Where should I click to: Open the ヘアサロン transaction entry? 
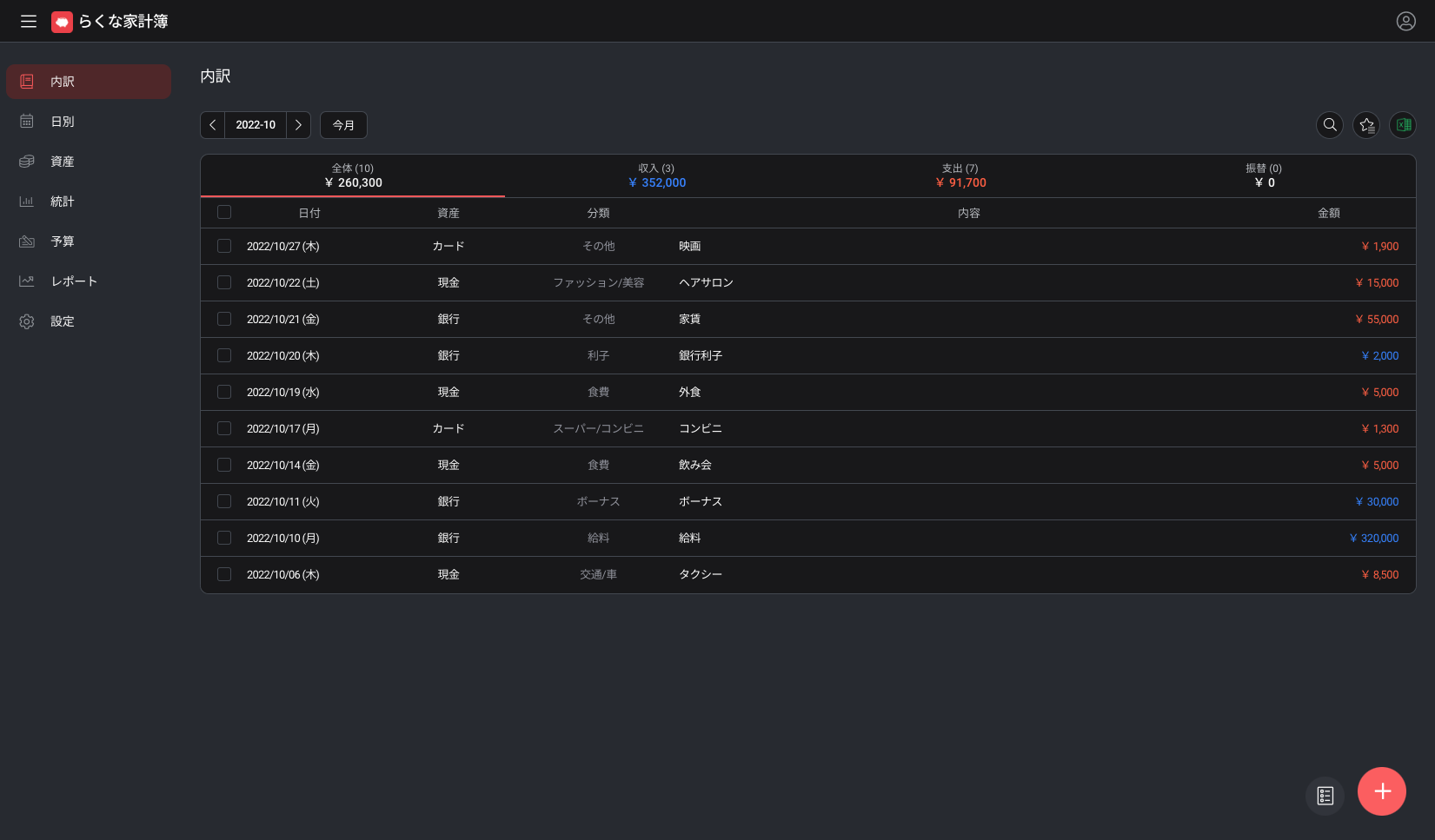706,282
